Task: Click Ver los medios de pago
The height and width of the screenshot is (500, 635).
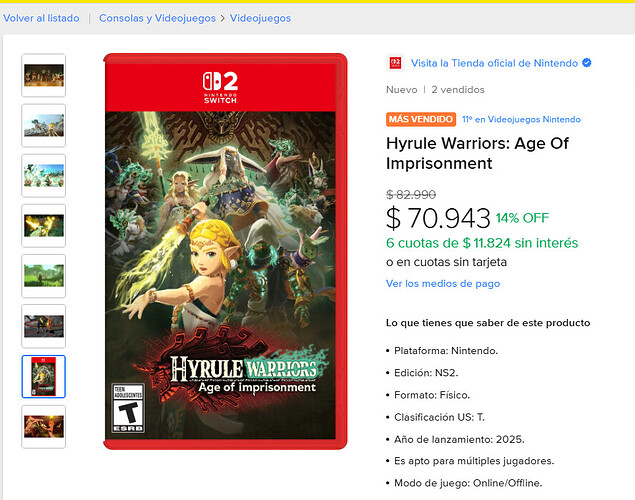Action: 443,283
